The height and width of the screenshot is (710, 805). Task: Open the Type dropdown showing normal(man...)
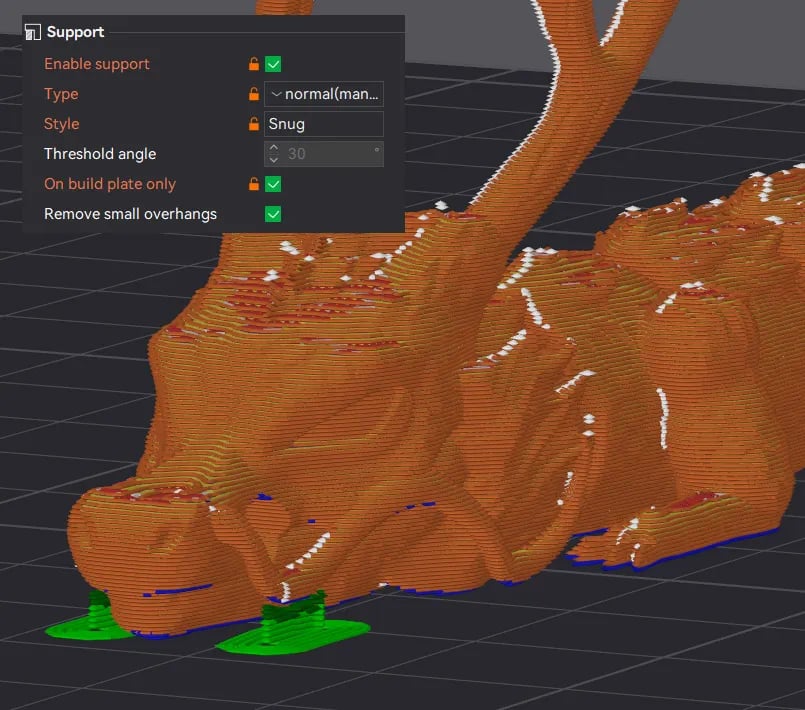pos(324,94)
